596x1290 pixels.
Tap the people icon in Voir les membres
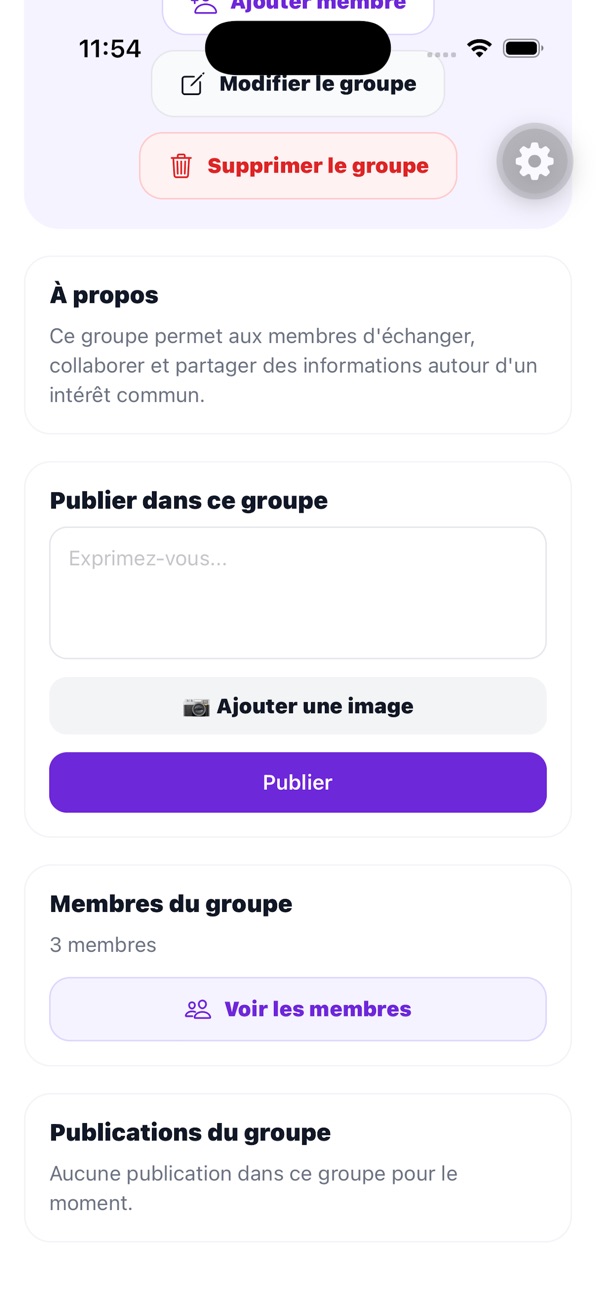[198, 1009]
